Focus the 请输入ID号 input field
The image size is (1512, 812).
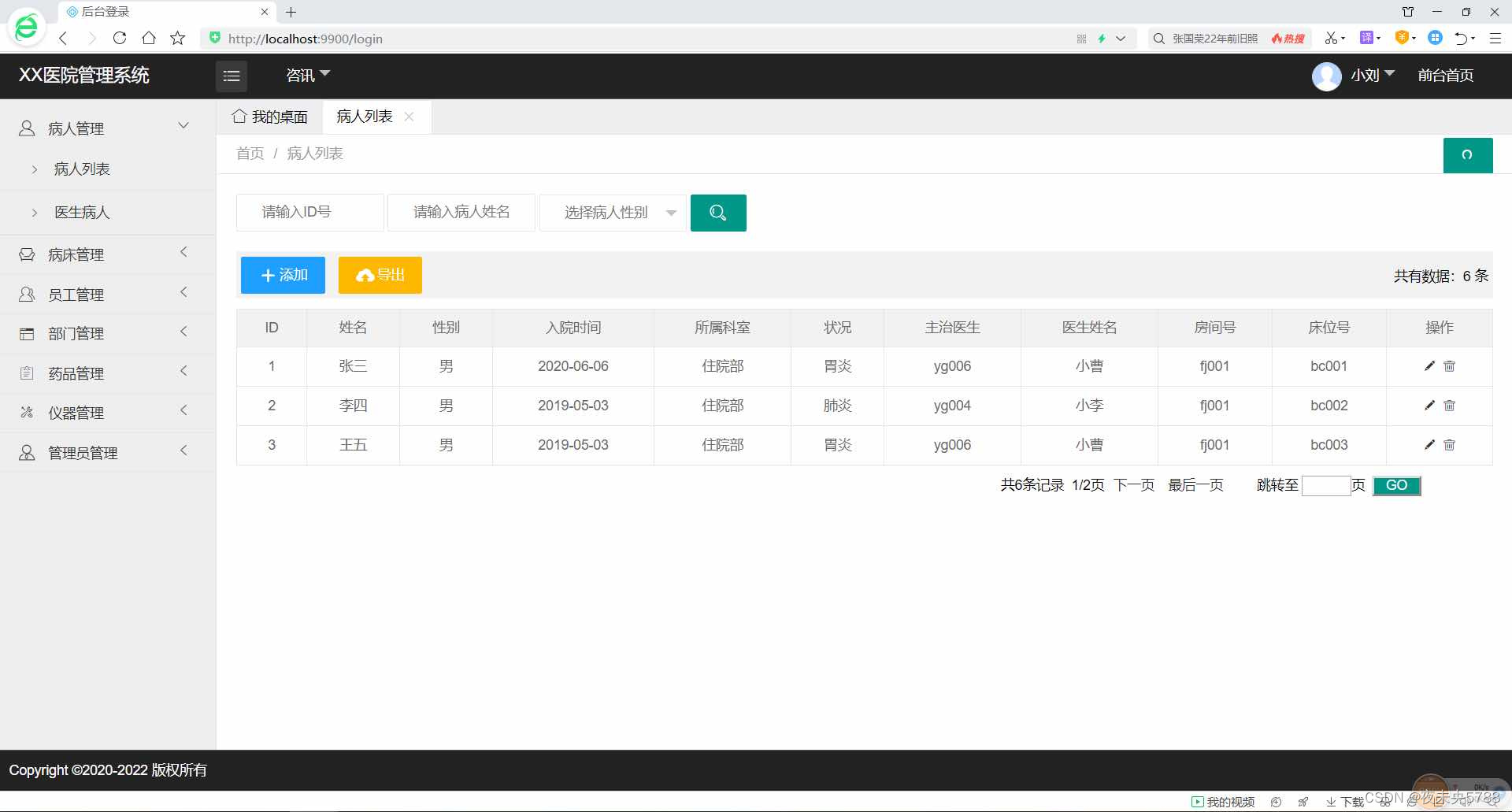(x=310, y=213)
